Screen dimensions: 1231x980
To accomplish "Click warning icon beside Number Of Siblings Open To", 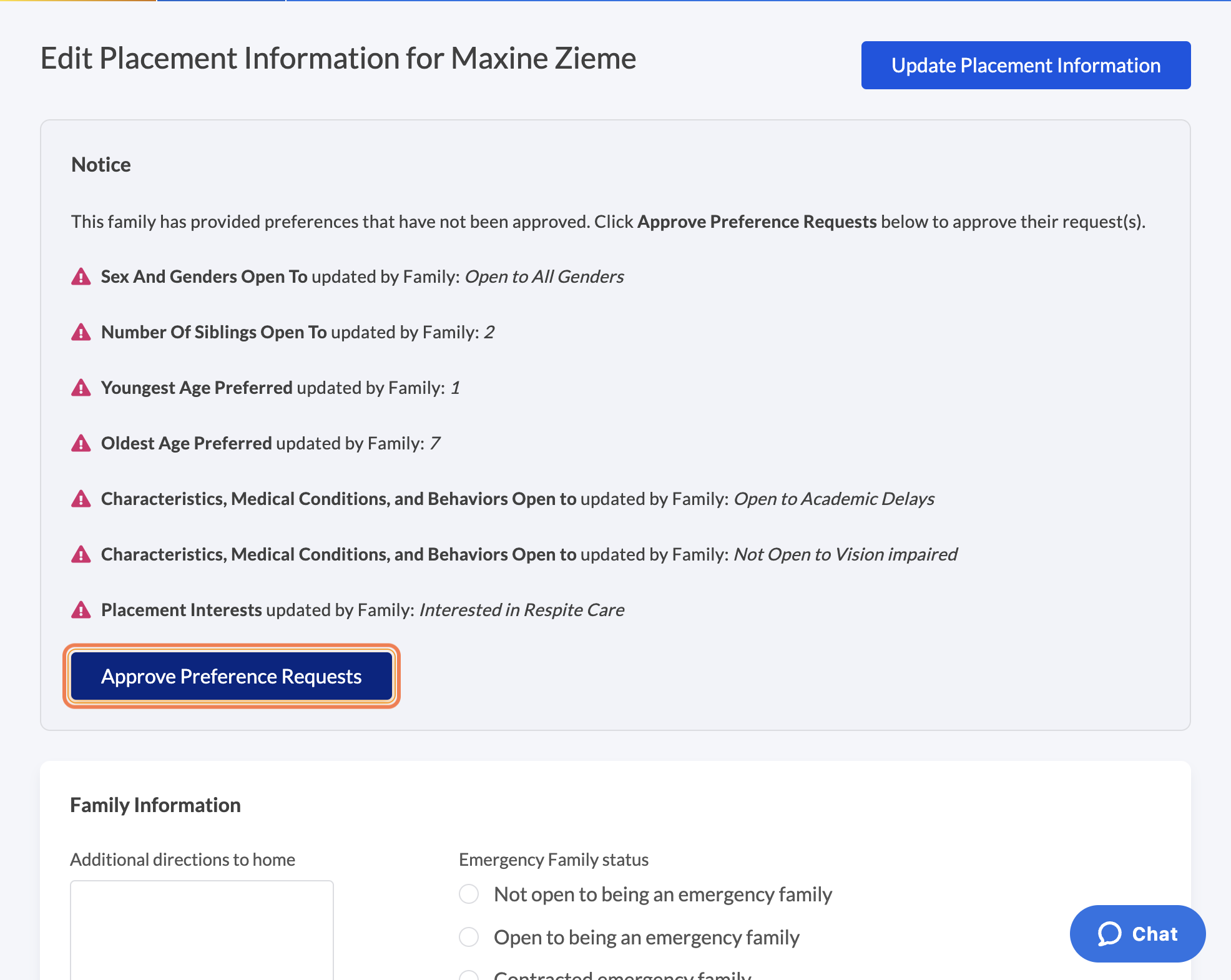I will 81,332.
